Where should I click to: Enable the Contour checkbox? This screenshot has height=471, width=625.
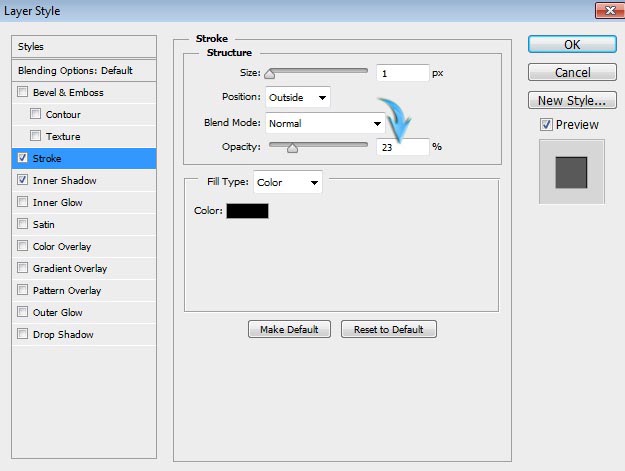coord(35,114)
